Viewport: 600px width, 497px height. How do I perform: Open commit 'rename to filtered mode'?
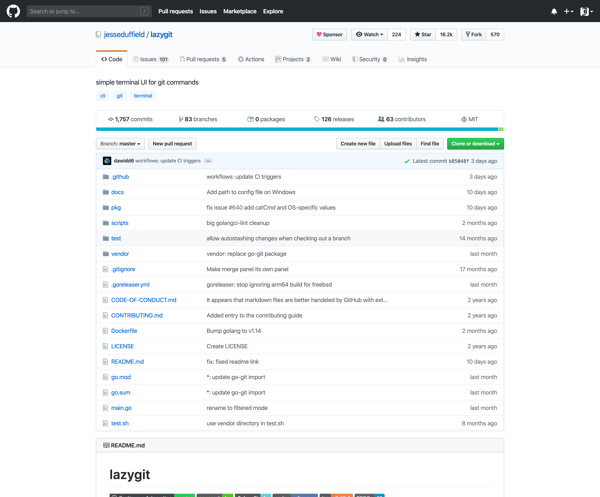pos(237,408)
